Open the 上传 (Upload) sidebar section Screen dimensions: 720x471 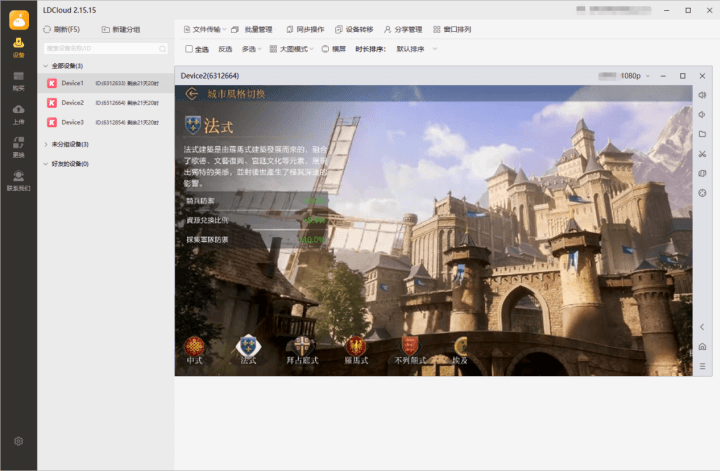[x=18, y=115]
